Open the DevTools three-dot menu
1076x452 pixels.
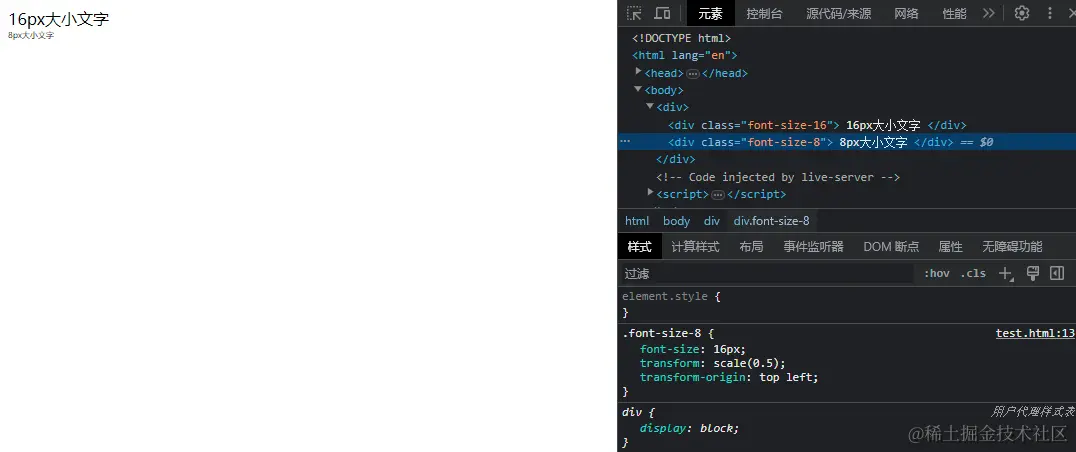point(1049,13)
